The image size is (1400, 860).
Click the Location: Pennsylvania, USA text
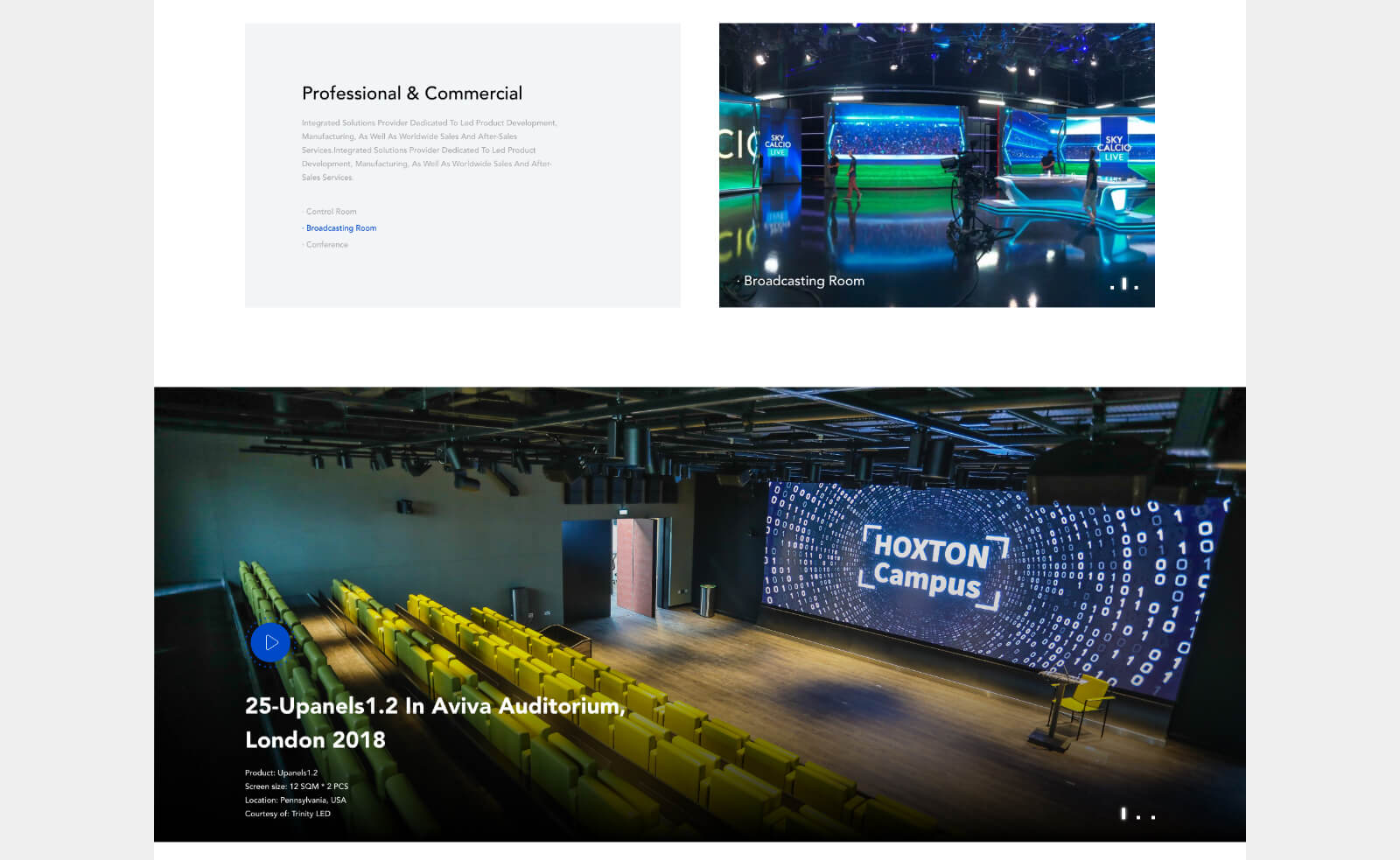295,800
